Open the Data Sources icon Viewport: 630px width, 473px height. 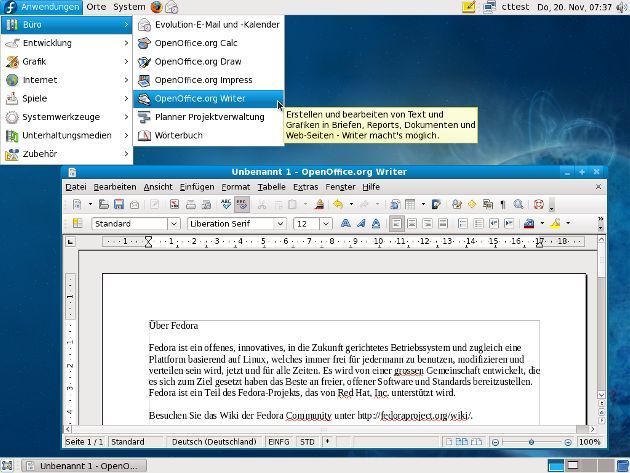click(x=488, y=205)
